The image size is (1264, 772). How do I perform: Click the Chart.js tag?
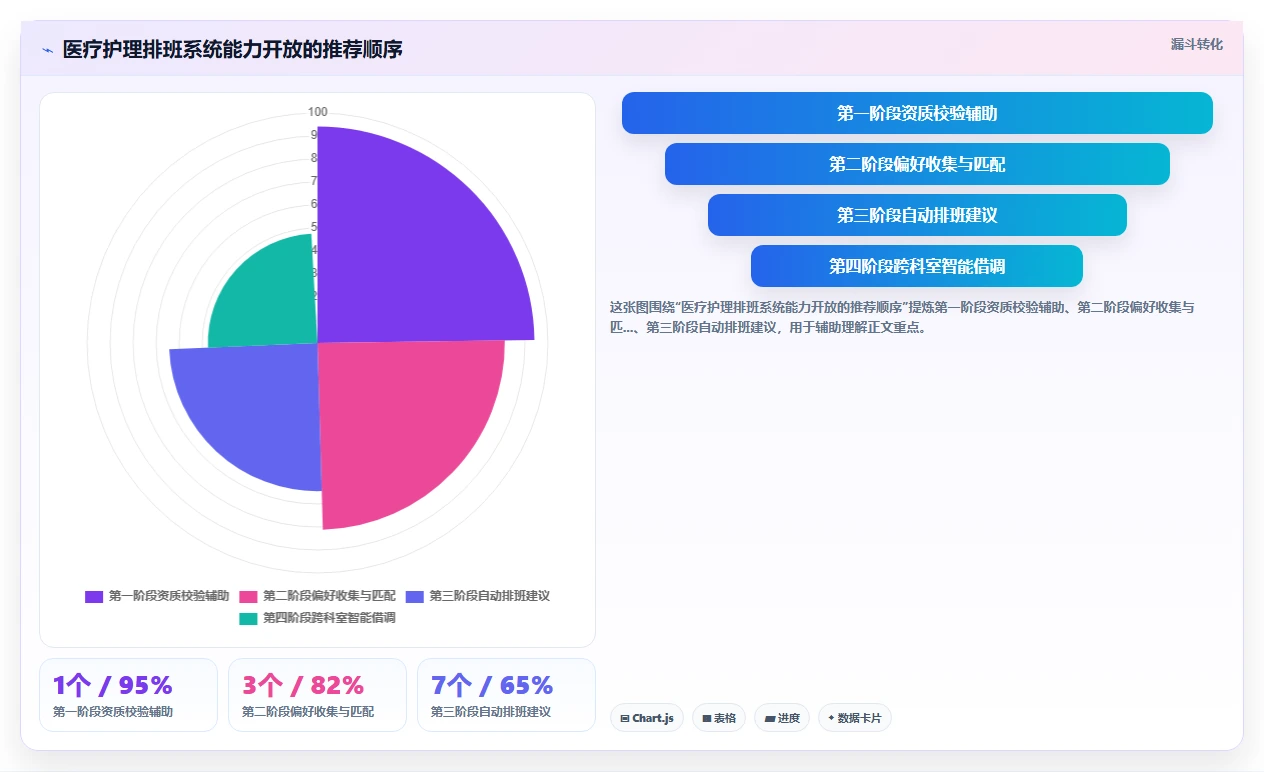[x=647, y=718]
